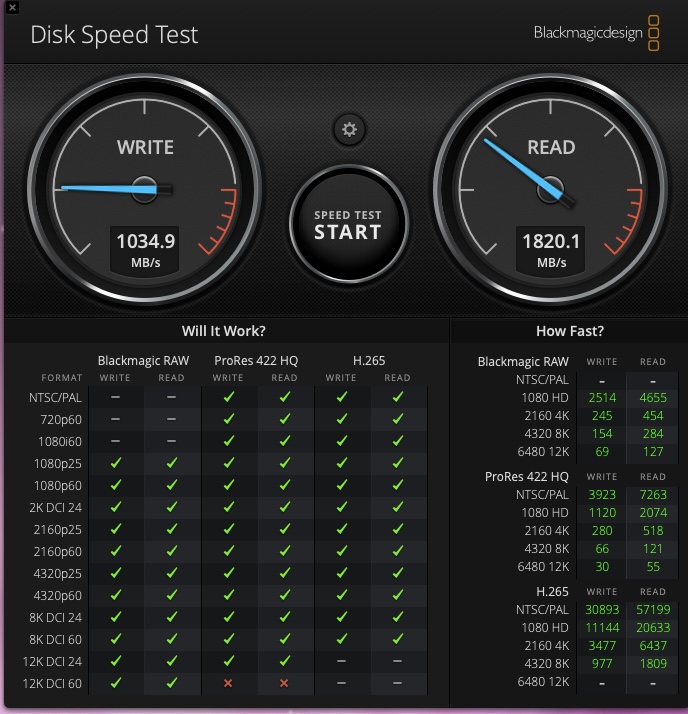The width and height of the screenshot is (688, 714).
Task: Click the 8K DCI 60 format row label
Action: [x=56, y=640]
